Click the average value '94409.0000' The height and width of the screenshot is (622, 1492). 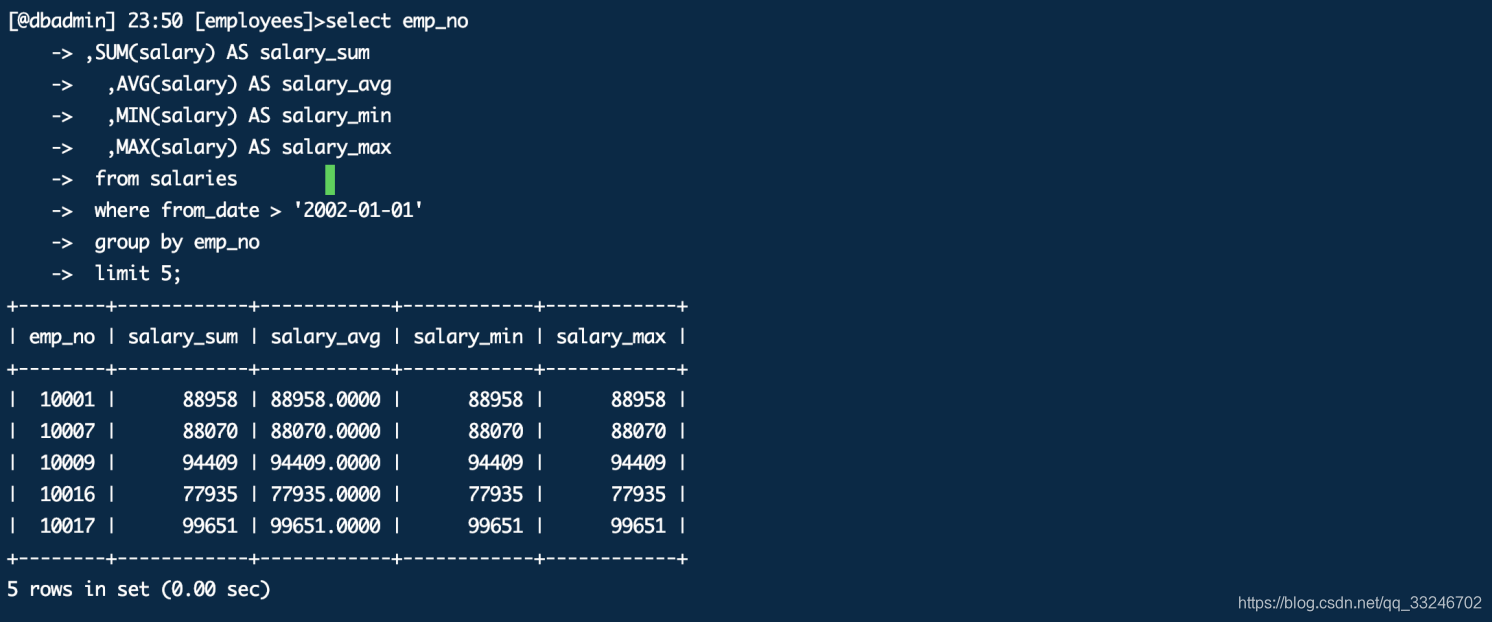pyautogui.click(x=326, y=463)
